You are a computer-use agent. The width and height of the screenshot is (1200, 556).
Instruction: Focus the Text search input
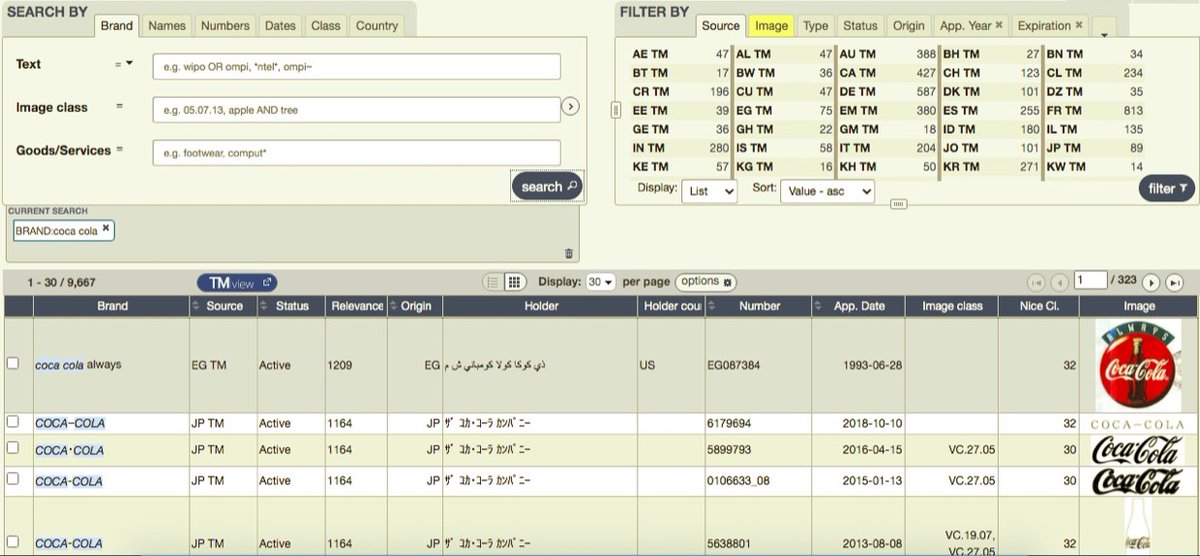[356, 66]
